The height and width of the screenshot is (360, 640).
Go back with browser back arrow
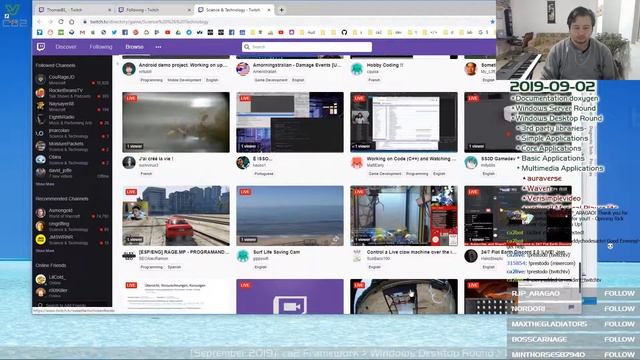click(x=40, y=22)
